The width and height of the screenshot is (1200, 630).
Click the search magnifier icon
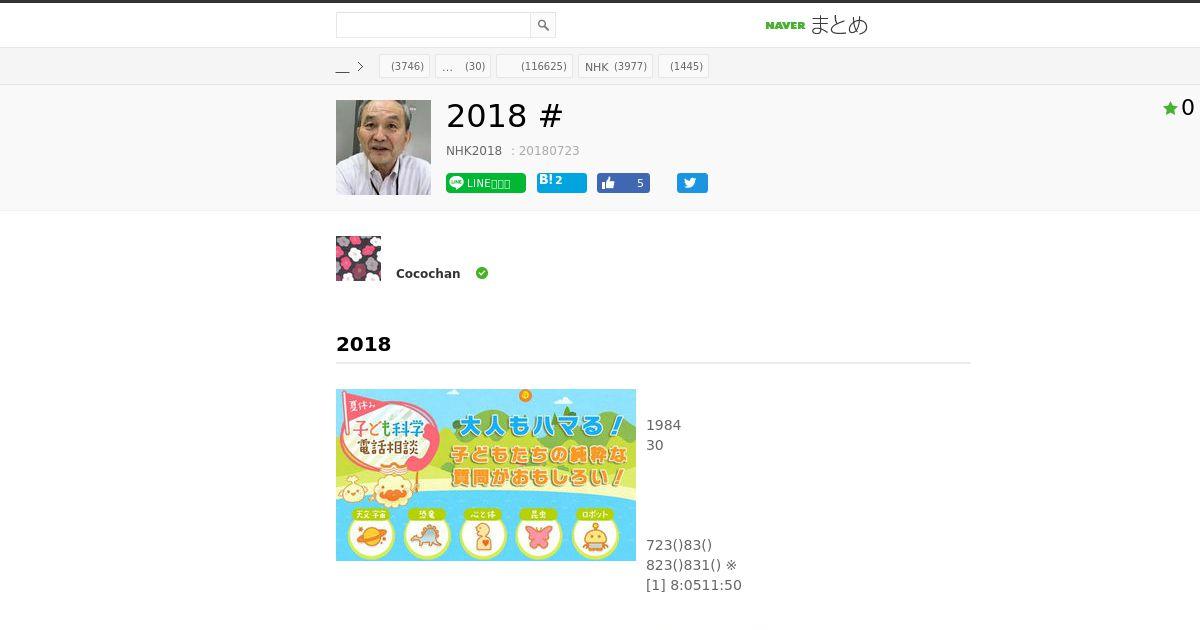tap(543, 25)
